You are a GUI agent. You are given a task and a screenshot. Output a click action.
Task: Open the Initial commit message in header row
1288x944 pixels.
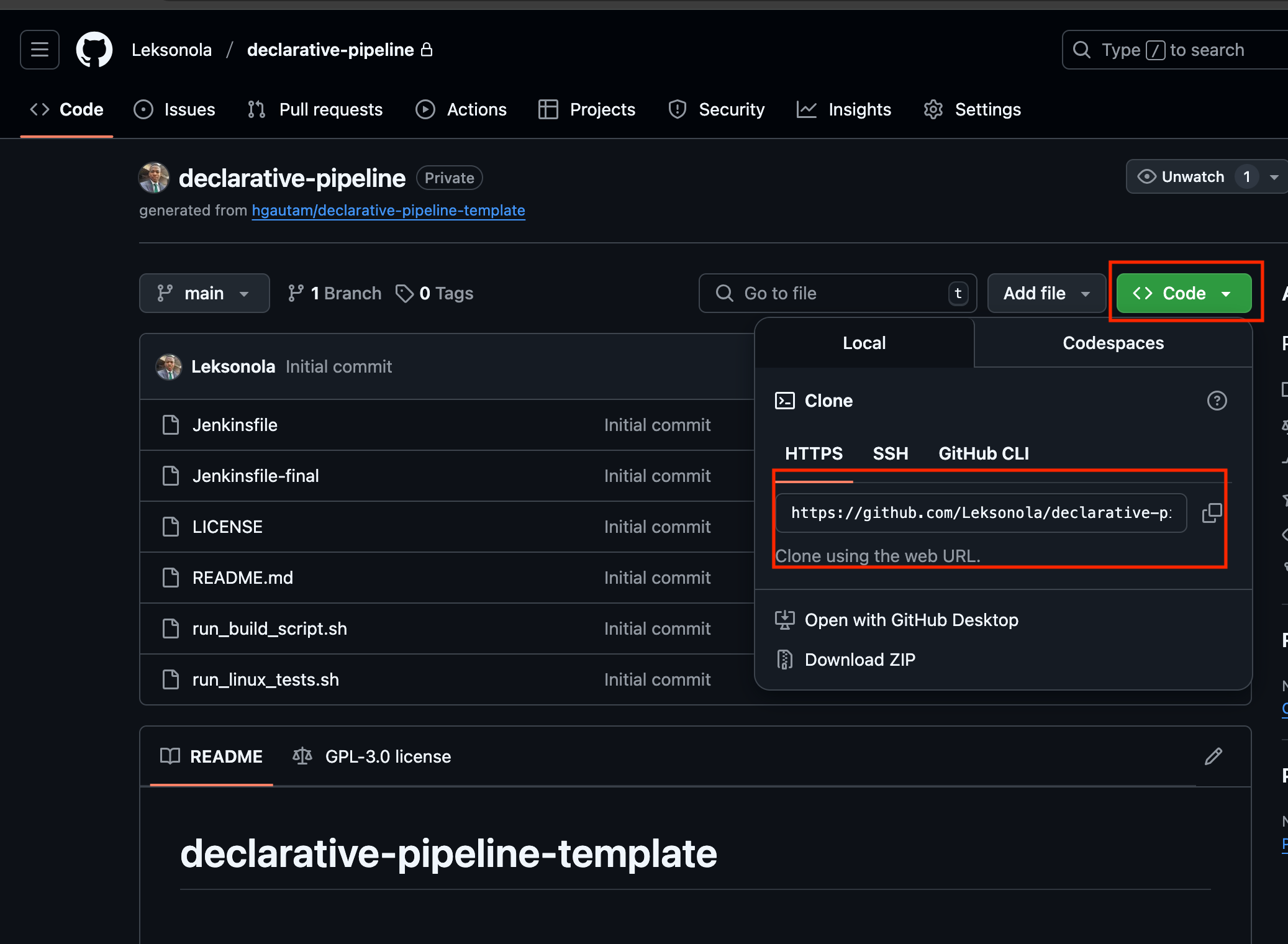coord(338,366)
